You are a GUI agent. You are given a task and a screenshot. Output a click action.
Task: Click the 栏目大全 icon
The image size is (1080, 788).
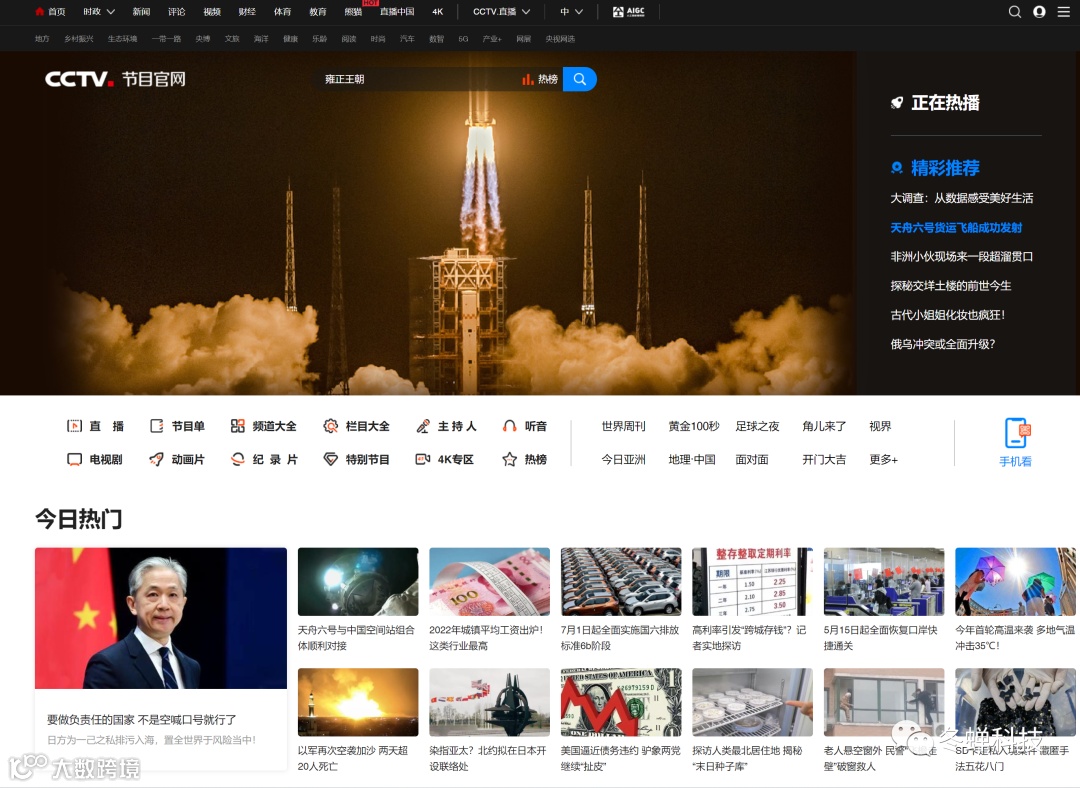pos(331,426)
